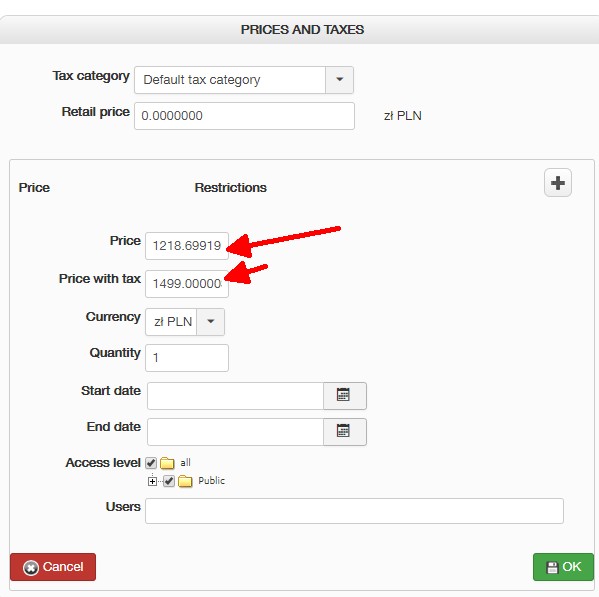Click the floppy disk icon on OK
This screenshot has height=597, width=599.
coord(552,567)
